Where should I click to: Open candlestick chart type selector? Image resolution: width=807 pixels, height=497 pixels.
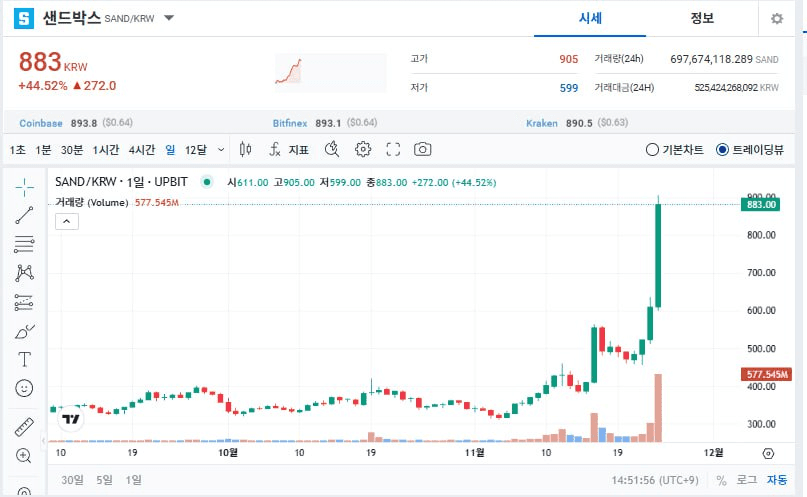[245, 149]
